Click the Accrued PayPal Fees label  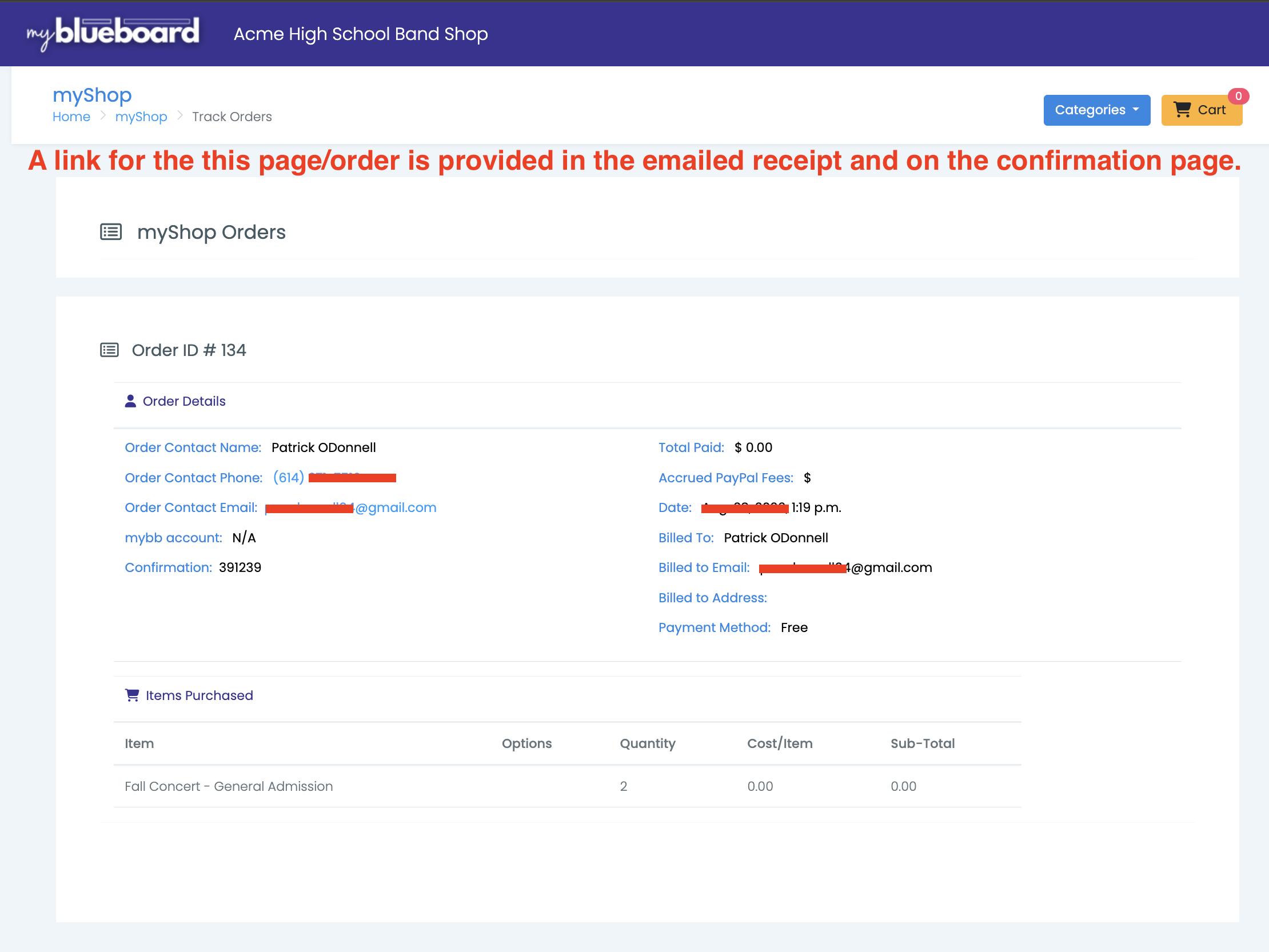pyautogui.click(x=726, y=478)
